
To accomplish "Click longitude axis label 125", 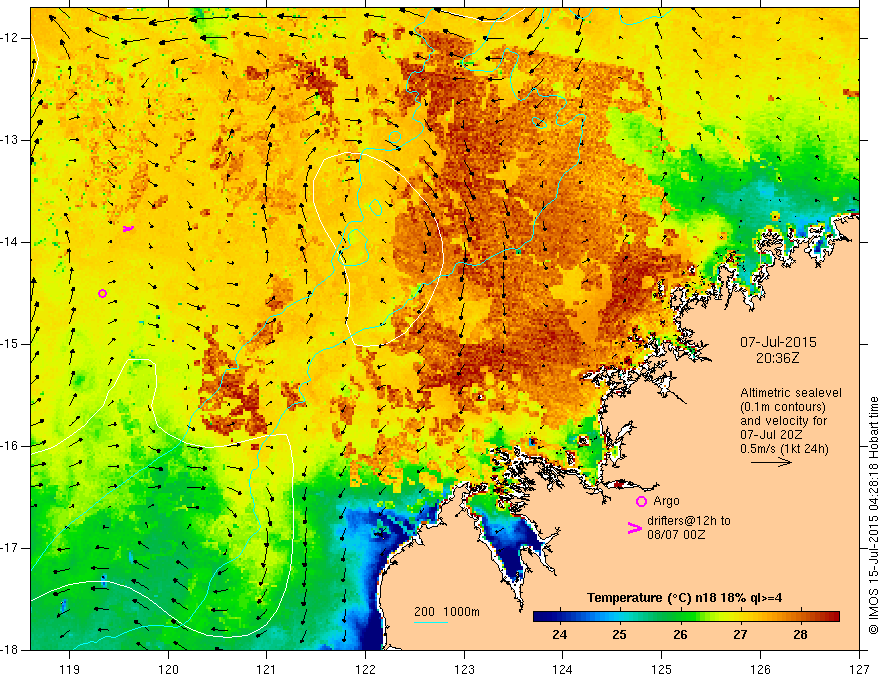I will point(662,669).
